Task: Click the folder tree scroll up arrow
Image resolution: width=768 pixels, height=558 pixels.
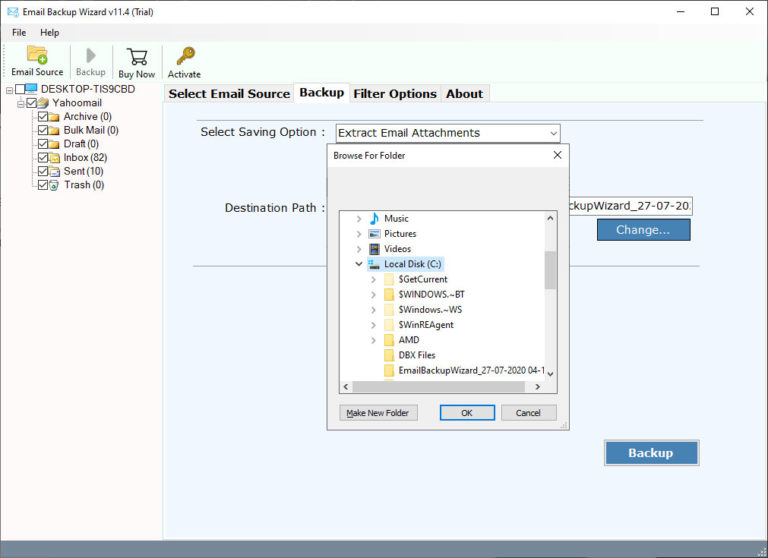Action: click(x=550, y=218)
